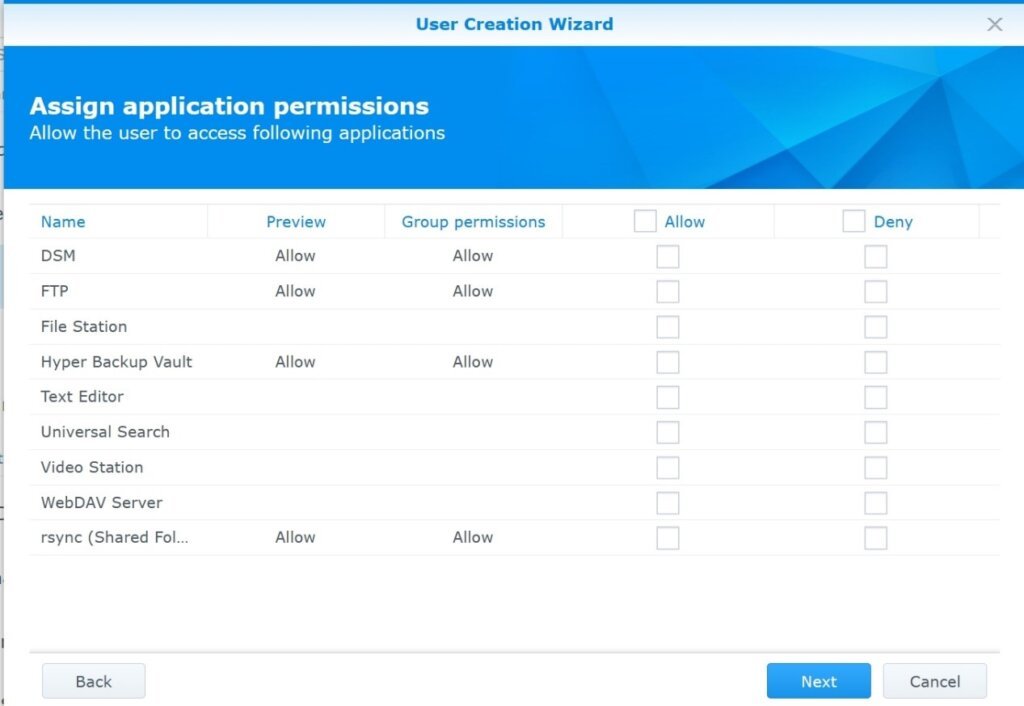The width and height of the screenshot is (1024, 706).
Task: Tick Deny for Hyper Backup Vault
Action: (x=875, y=362)
